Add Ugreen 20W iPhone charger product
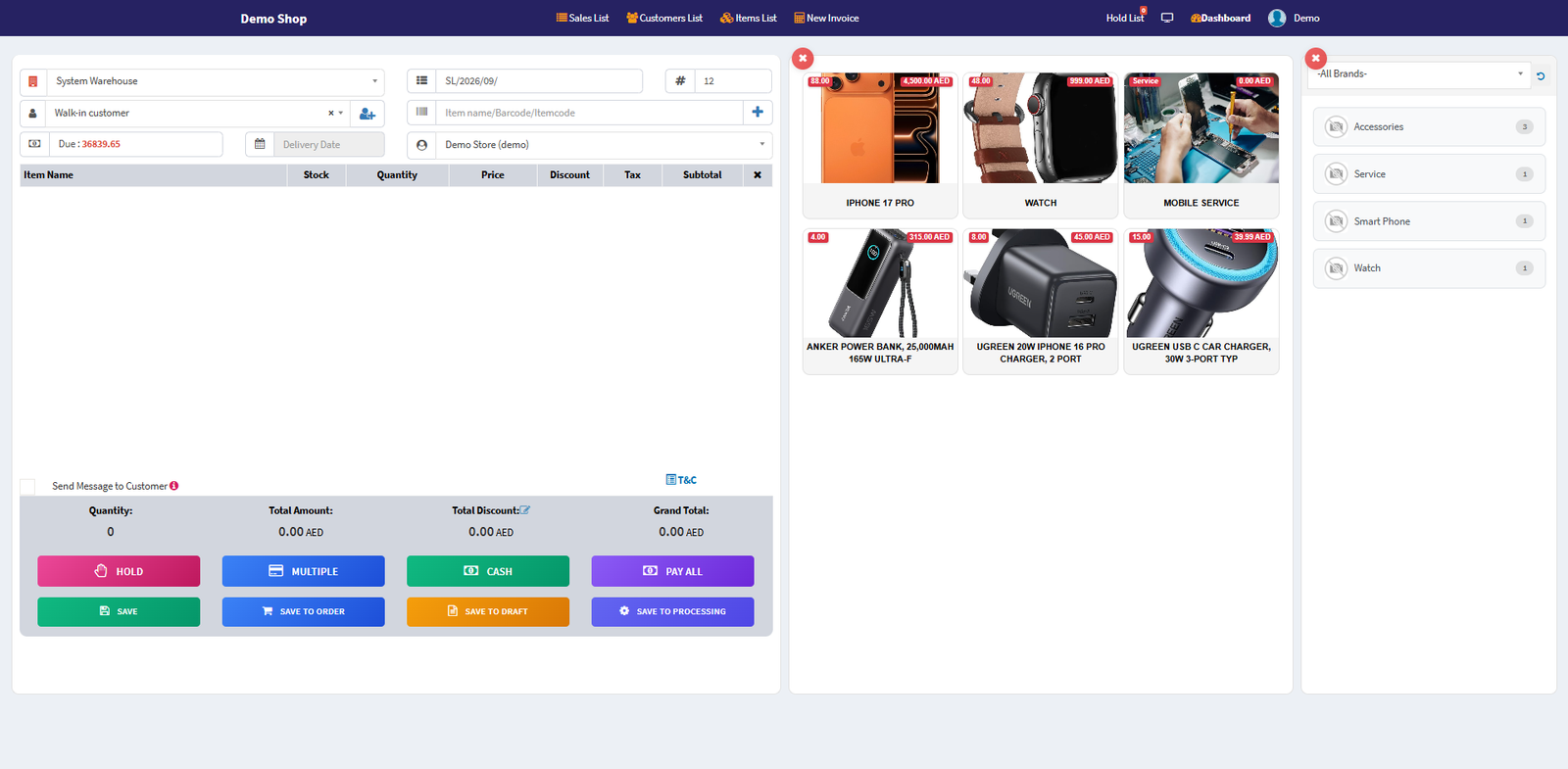Viewport: 1568px width, 769px height. point(1041,301)
